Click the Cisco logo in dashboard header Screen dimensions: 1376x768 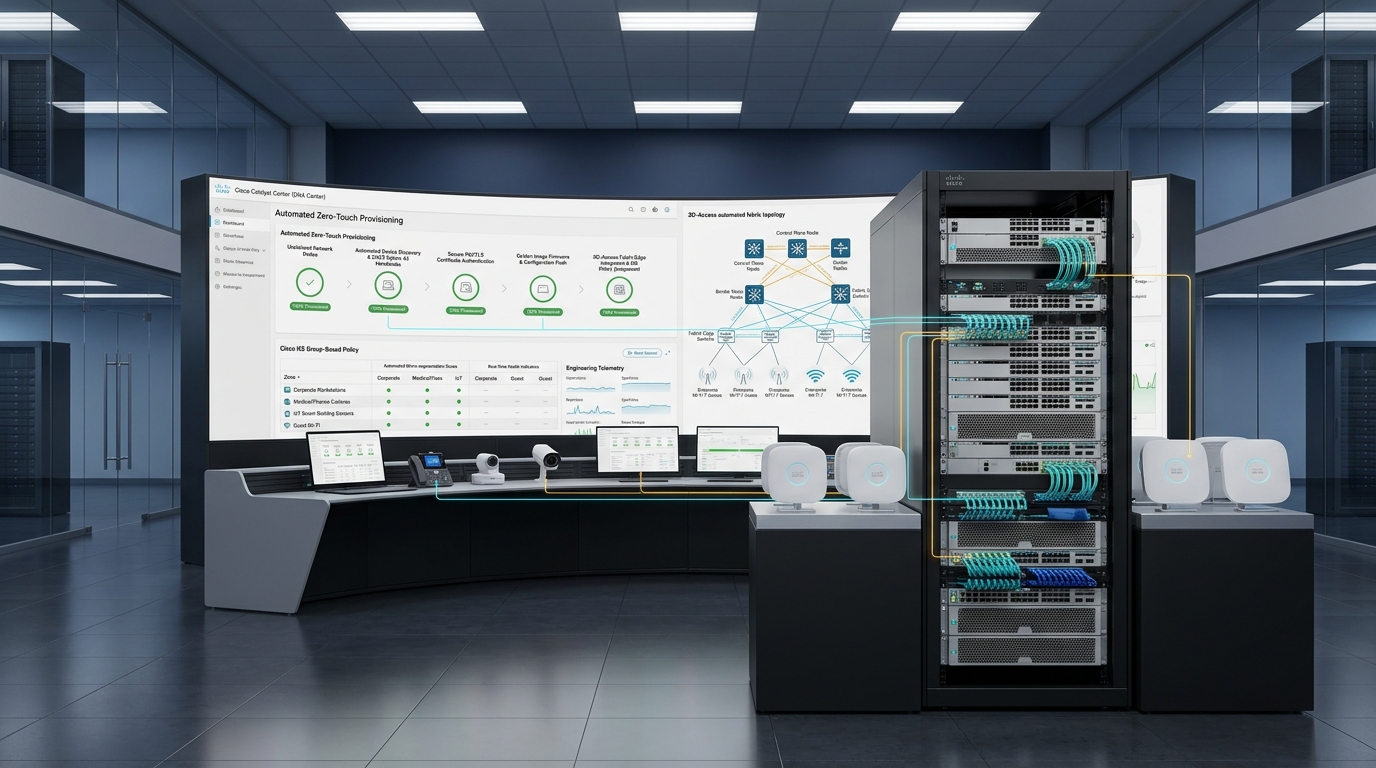click(x=222, y=188)
